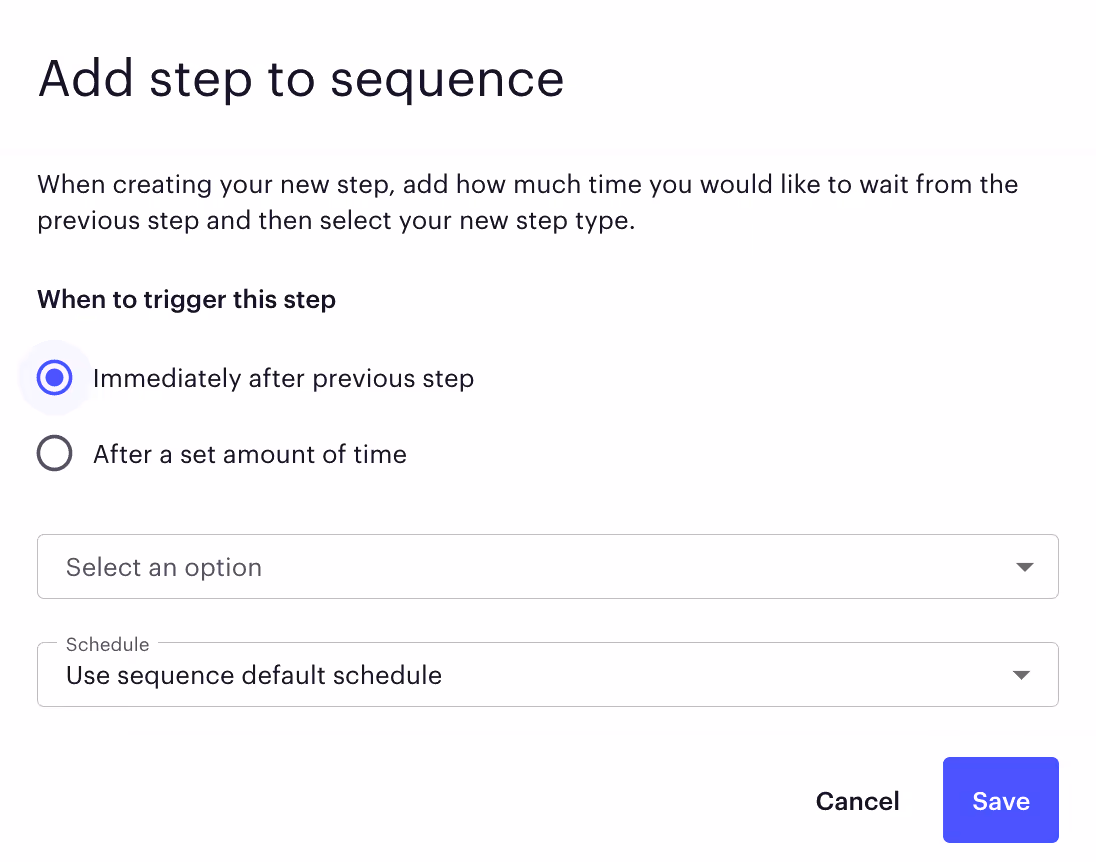This screenshot has height=862, width=1096.
Task: Click the arrow beside 'Use sequence default schedule'
Action: pos(1022,674)
